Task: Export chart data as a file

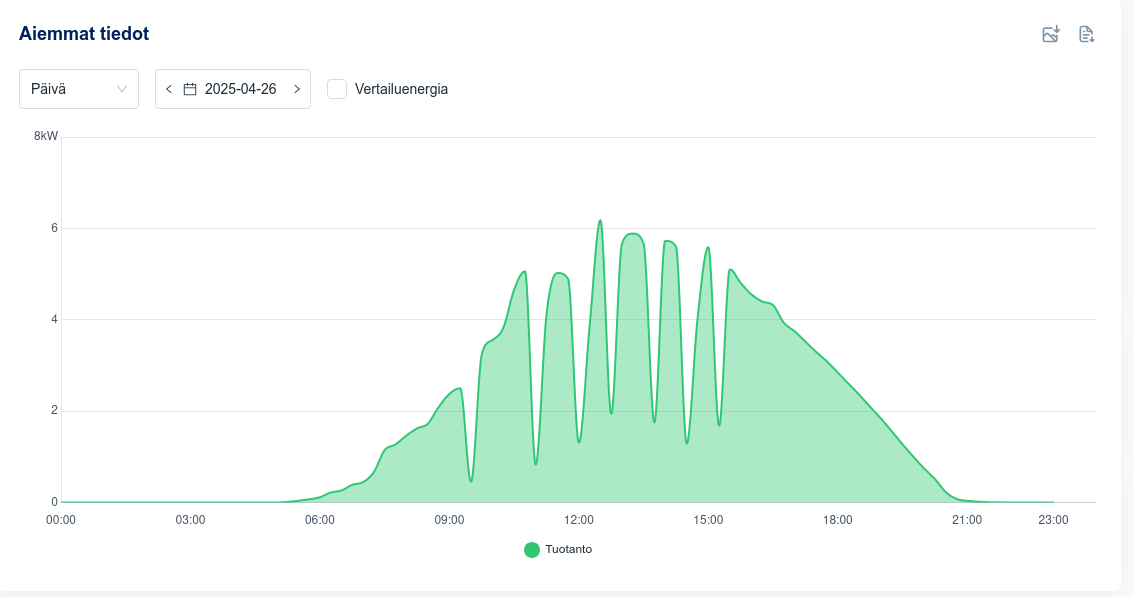Action: (1086, 34)
